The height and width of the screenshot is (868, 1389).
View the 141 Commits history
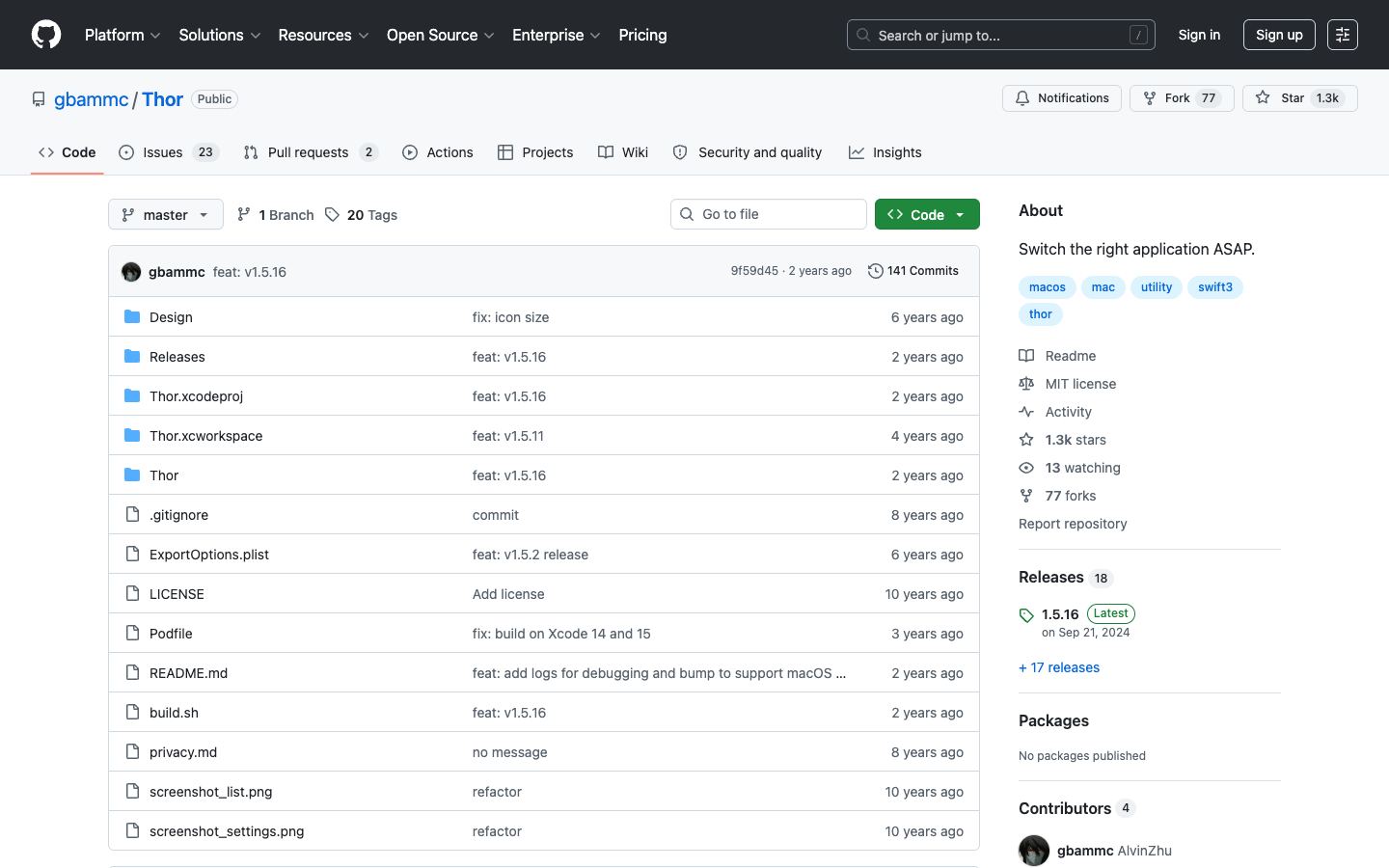[x=913, y=271]
